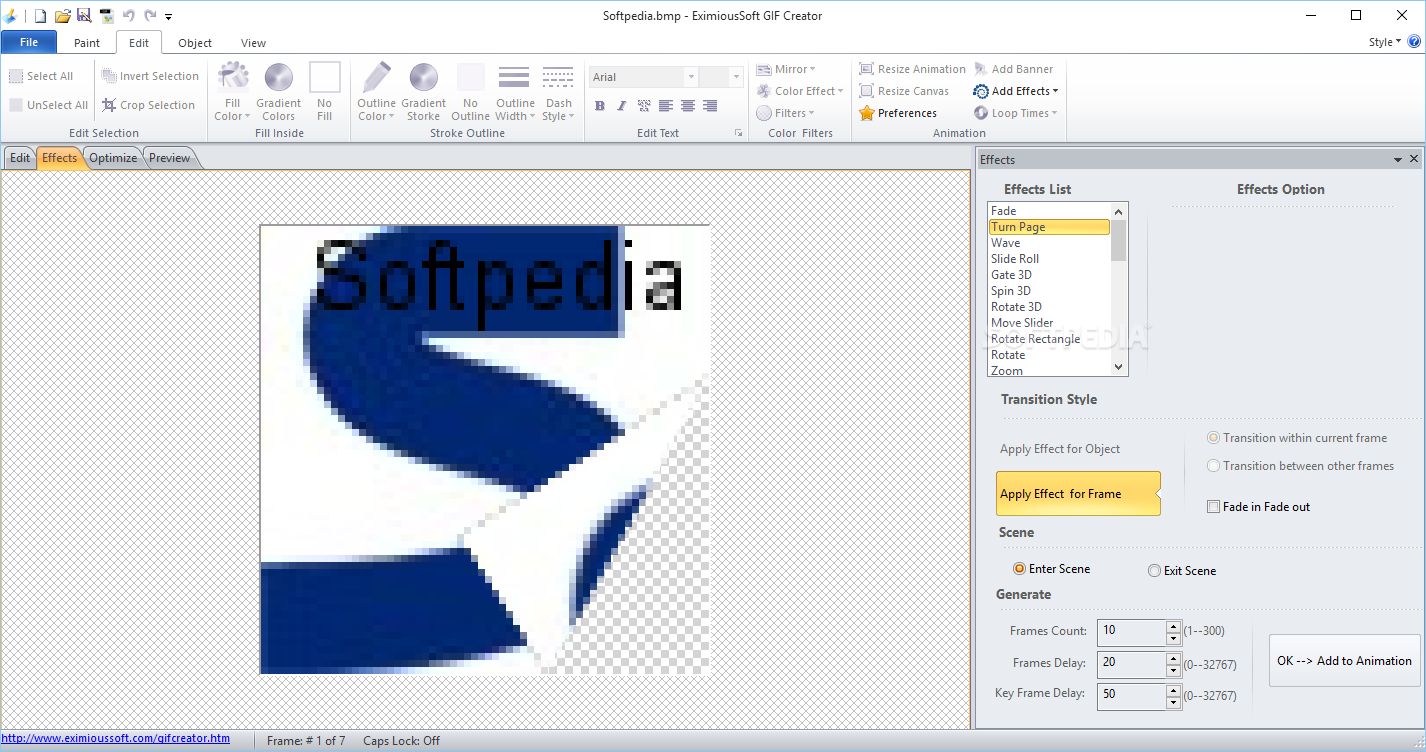Align text left
Image resolution: width=1426 pixels, height=752 pixels.
point(666,105)
